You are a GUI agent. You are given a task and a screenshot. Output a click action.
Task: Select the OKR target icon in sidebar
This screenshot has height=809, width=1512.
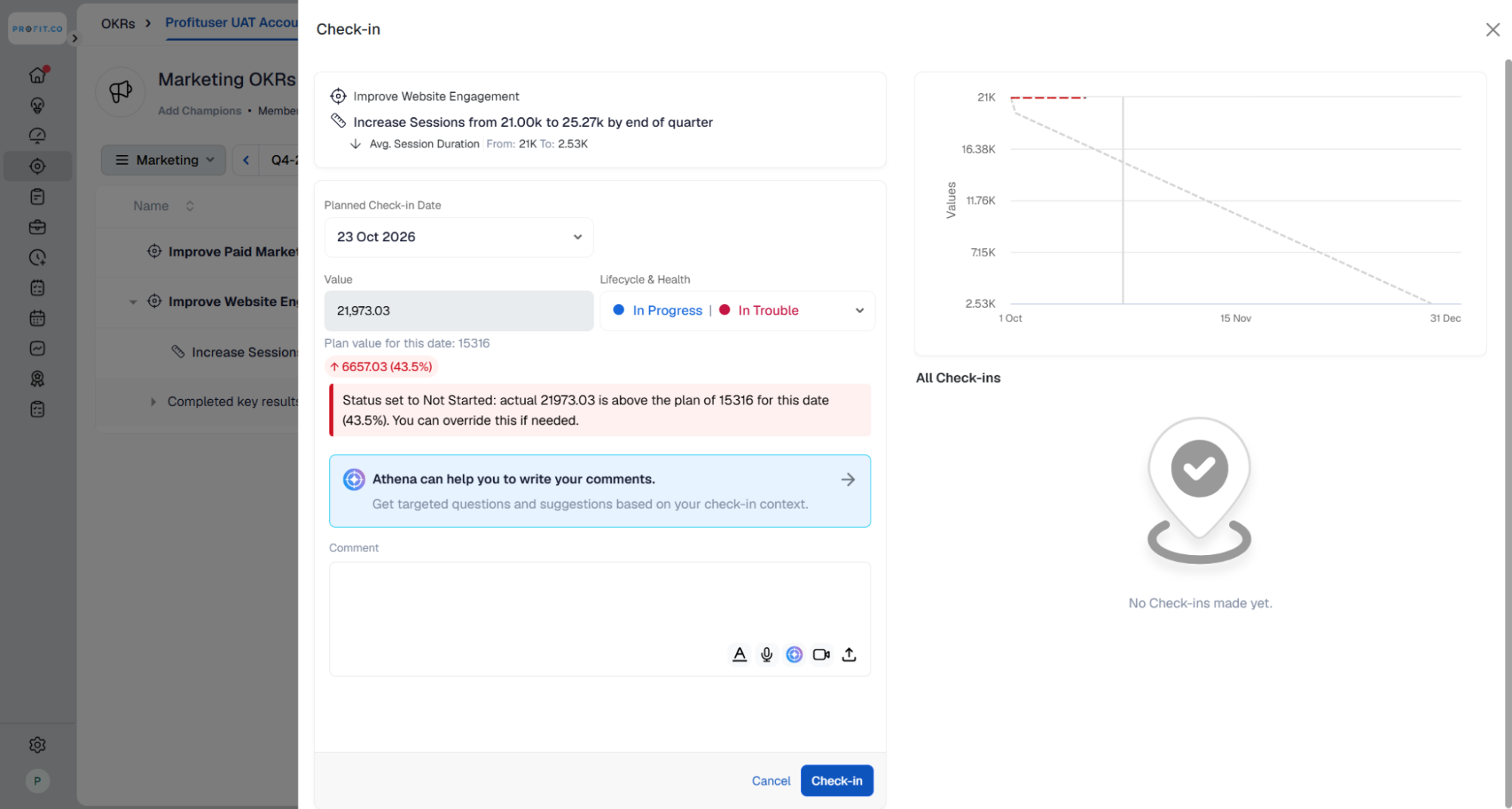[37, 166]
